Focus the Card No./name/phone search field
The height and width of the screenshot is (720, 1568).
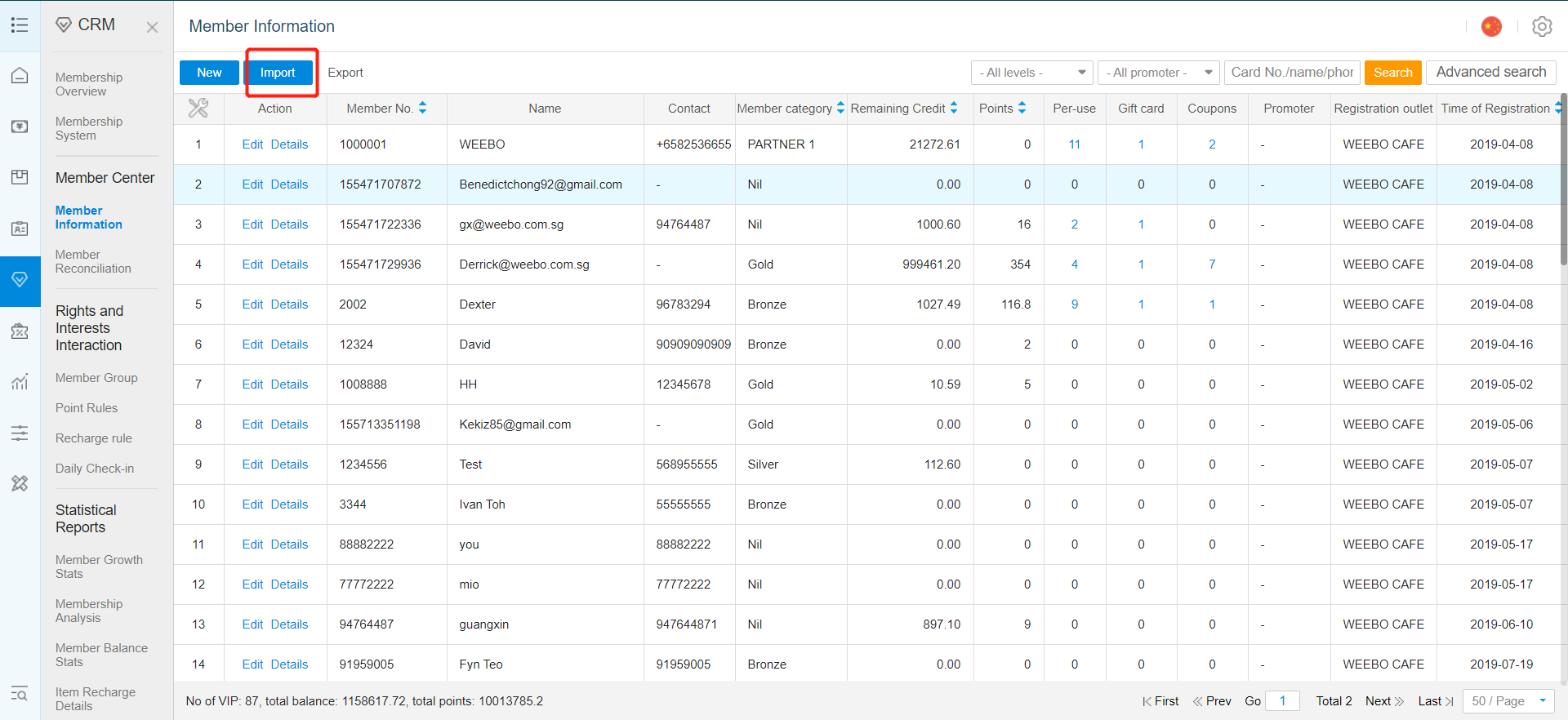pos(1292,73)
